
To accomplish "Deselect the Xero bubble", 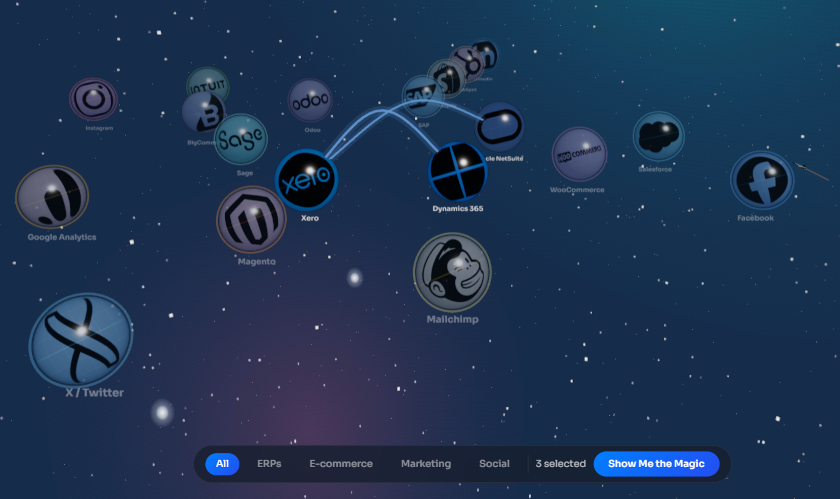I will [x=306, y=180].
